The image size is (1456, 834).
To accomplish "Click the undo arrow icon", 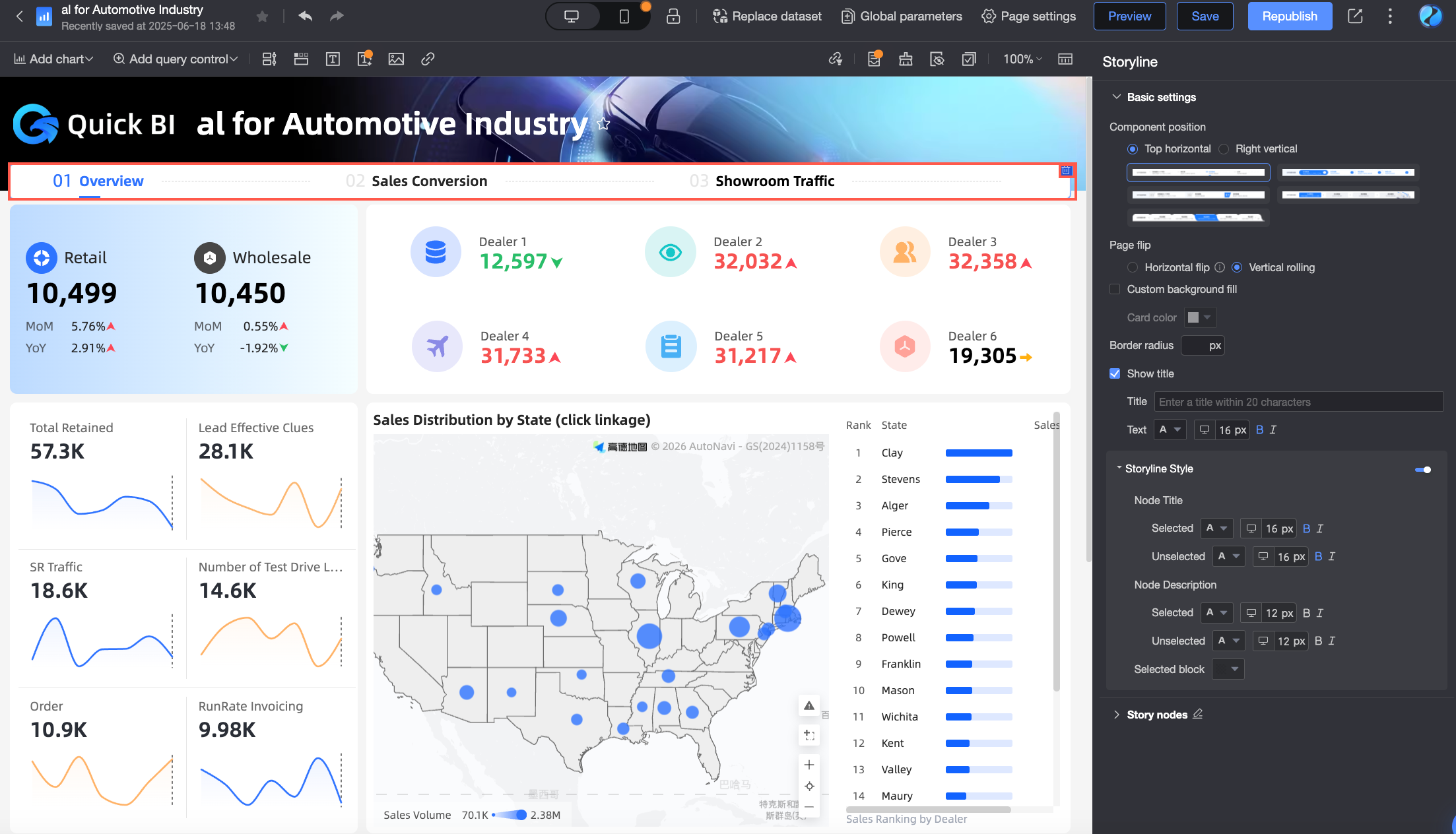I will coord(305,16).
